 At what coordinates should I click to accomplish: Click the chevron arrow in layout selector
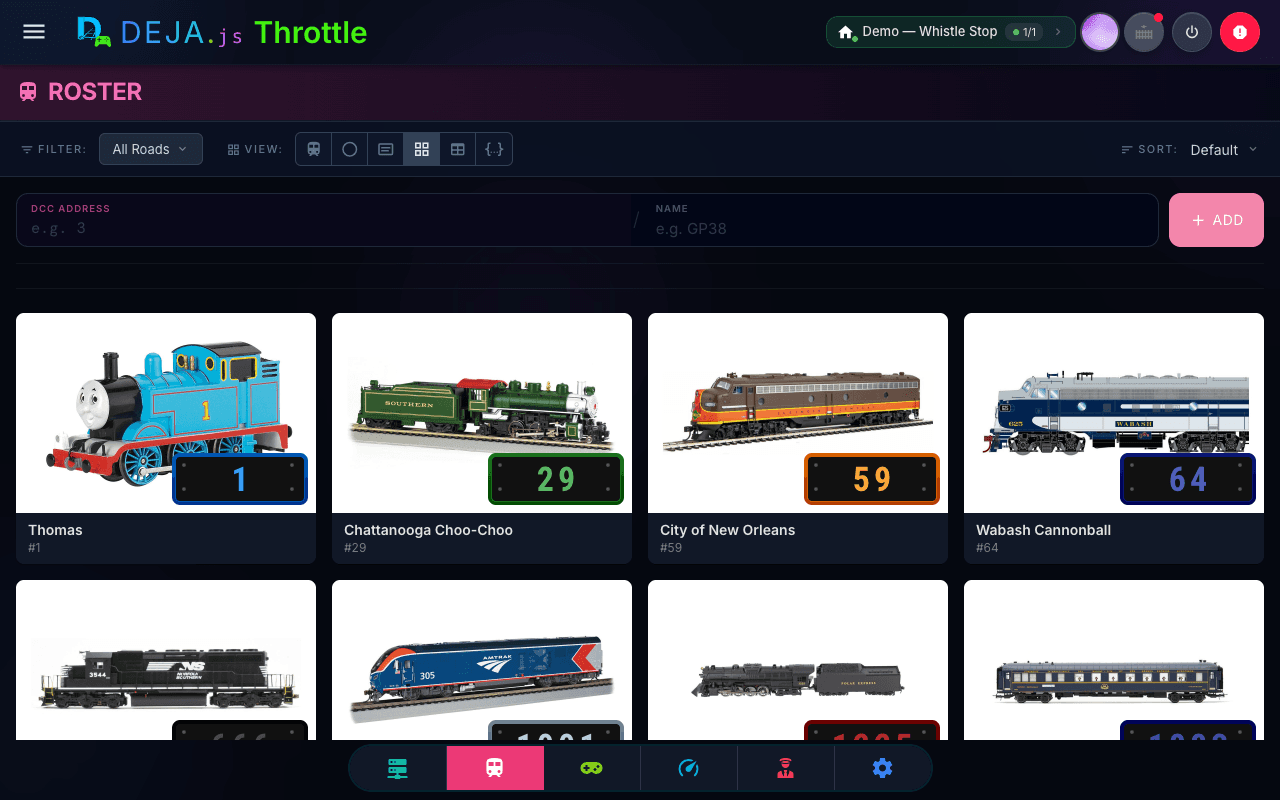point(1058,32)
